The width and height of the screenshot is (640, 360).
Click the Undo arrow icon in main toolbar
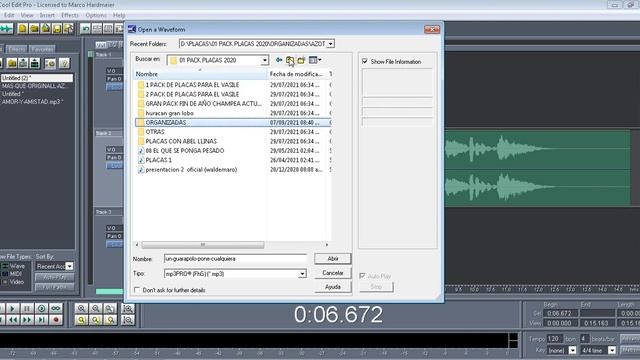pyautogui.click(x=85, y=28)
